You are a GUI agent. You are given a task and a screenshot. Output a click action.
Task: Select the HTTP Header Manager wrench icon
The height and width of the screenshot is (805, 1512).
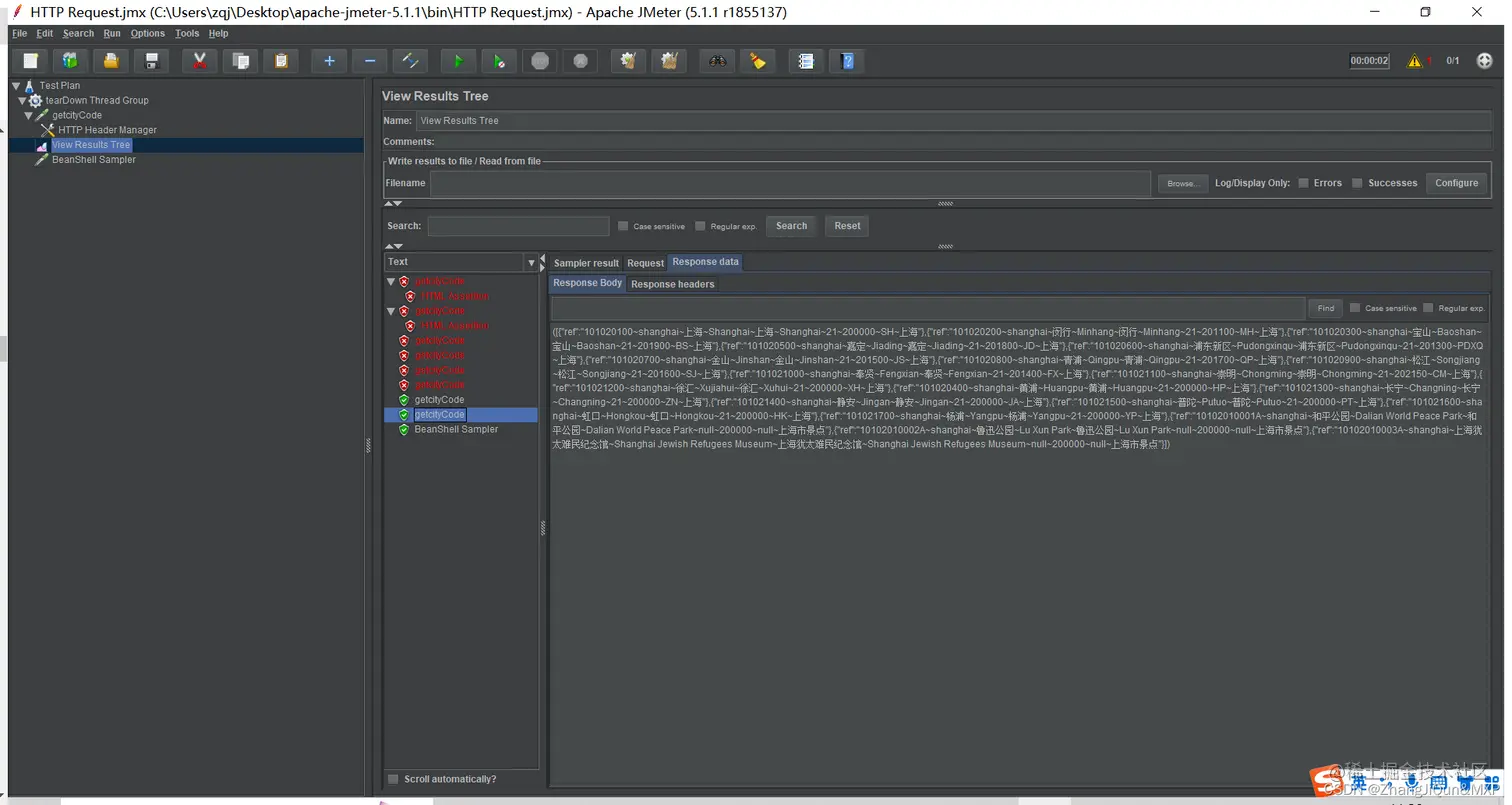point(47,130)
